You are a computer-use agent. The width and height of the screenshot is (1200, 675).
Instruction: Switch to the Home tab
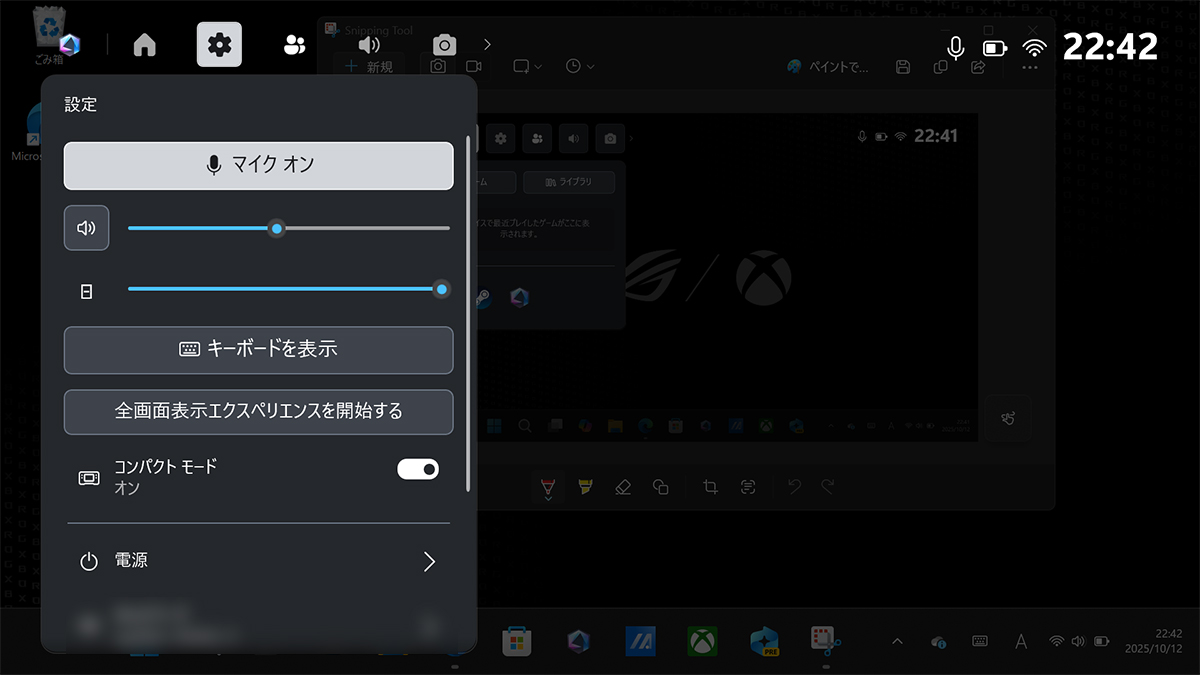click(x=145, y=44)
